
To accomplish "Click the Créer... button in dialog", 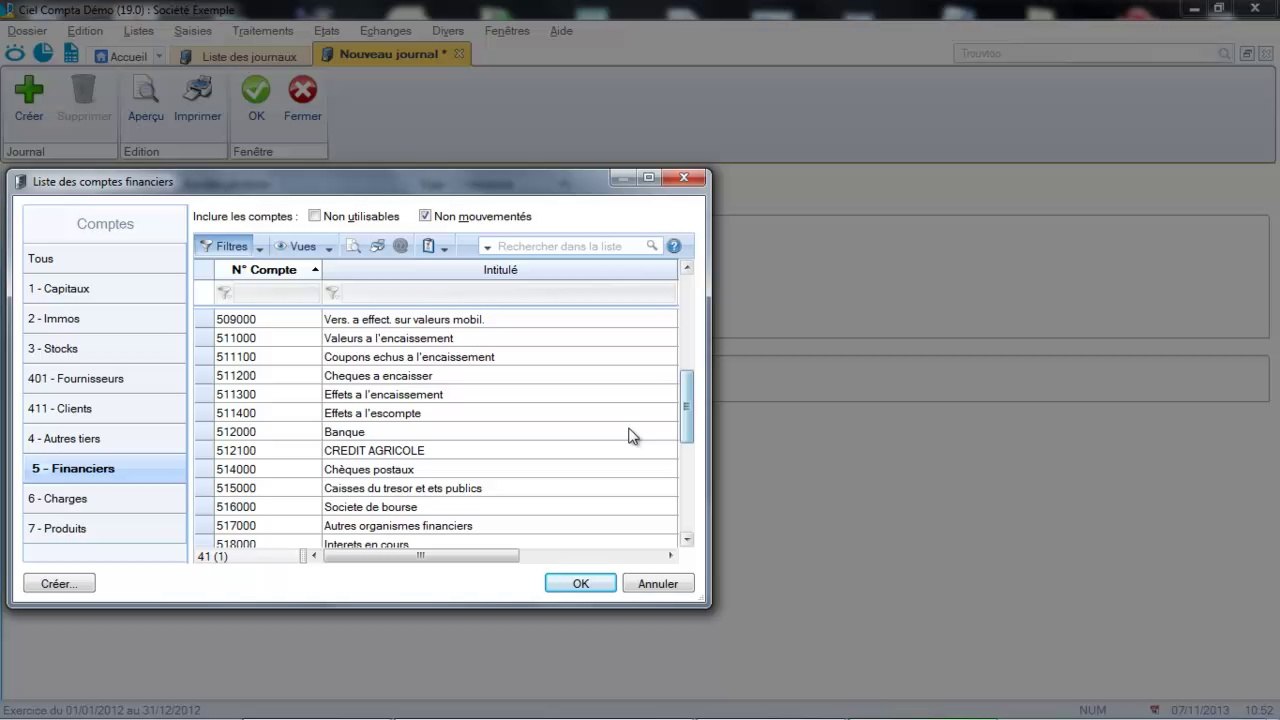I will [59, 584].
